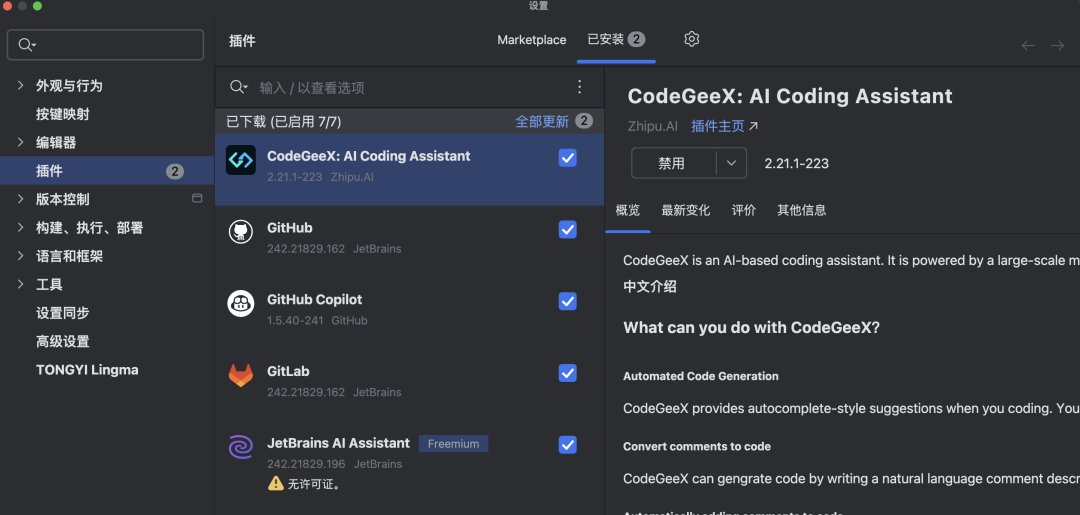
Task: Open the 插件主页 link
Action: pos(725,126)
